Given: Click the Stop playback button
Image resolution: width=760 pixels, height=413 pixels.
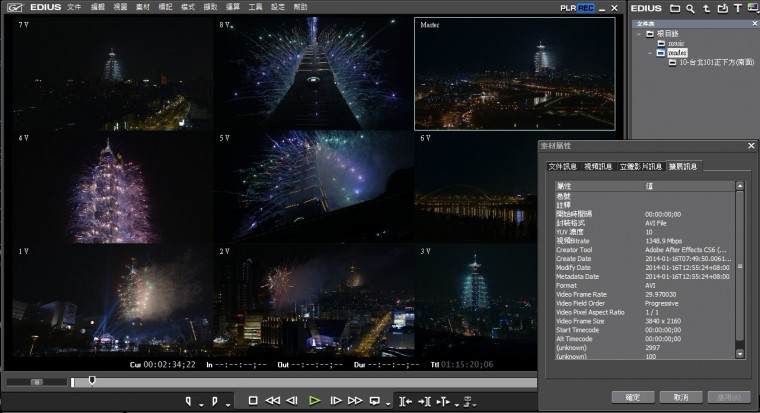Looking at the screenshot, I should tap(252, 400).
